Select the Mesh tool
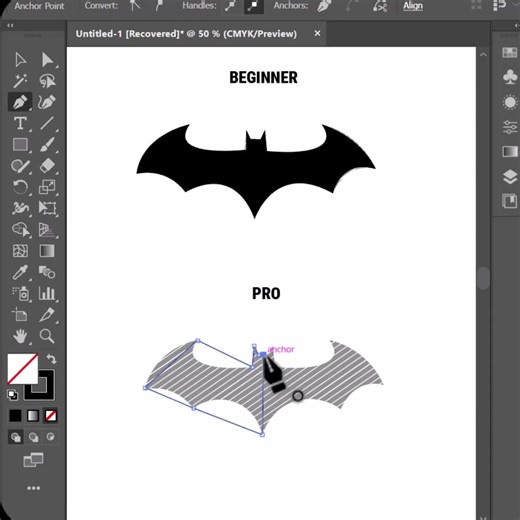This screenshot has height=520, width=520. [20, 251]
